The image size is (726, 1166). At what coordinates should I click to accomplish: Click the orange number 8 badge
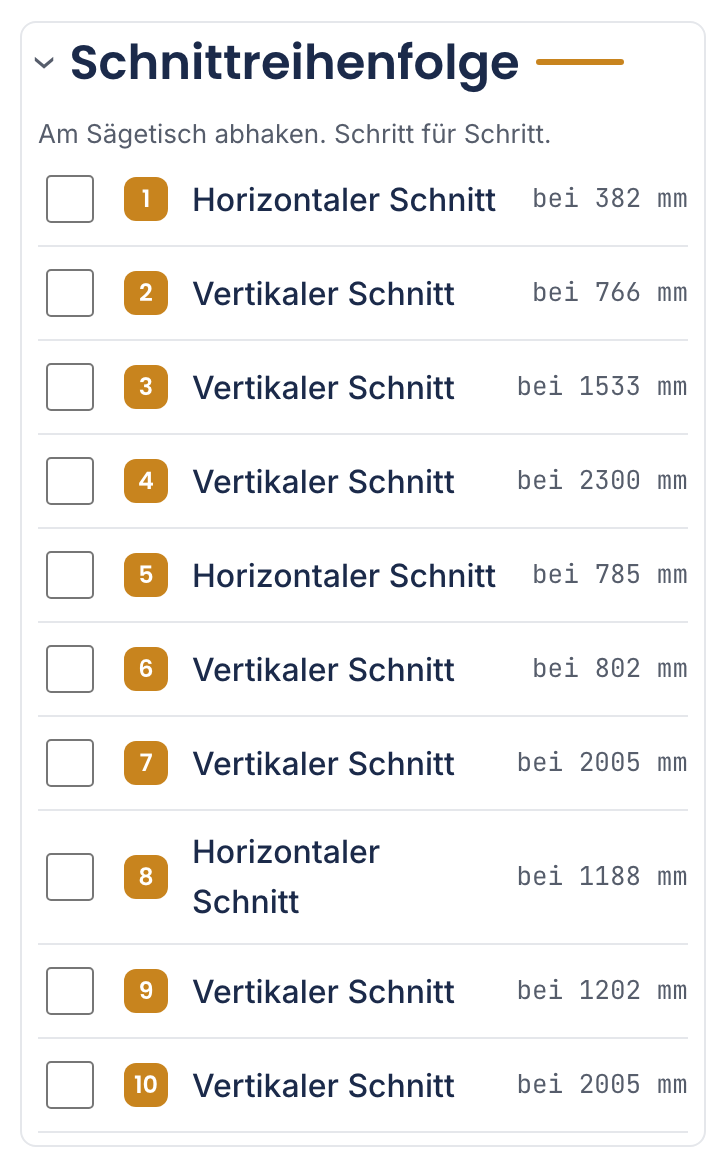pyautogui.click(x=146, y=877)
